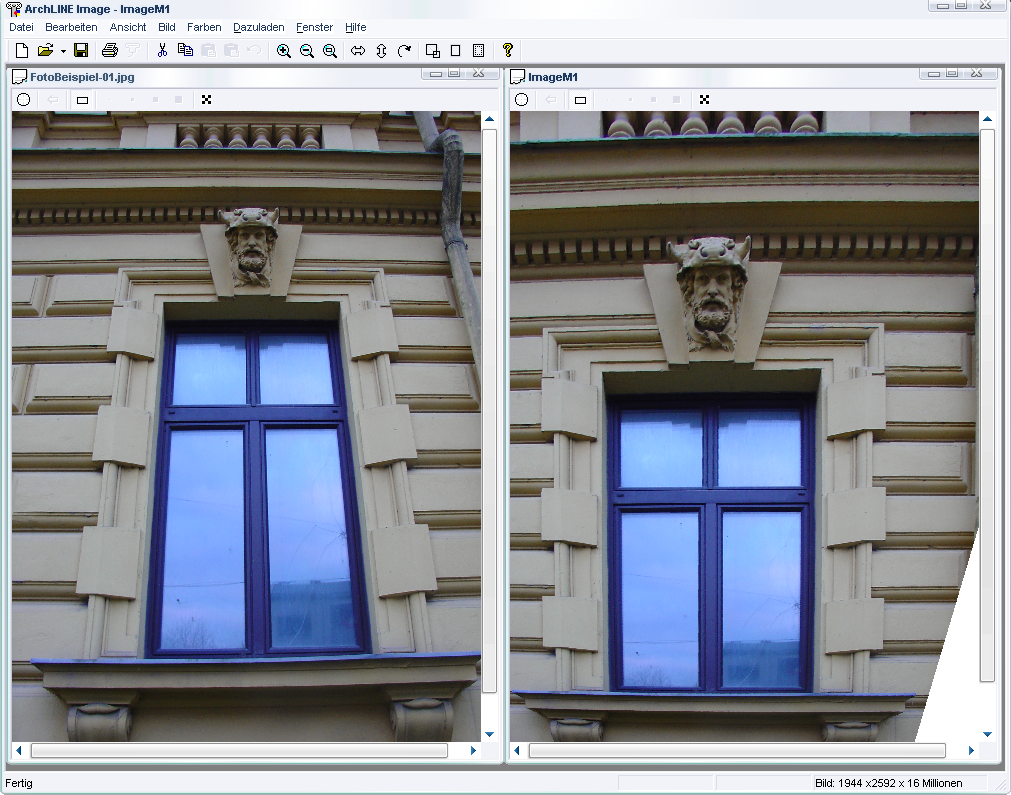
Task: Flip the image vertically
Action: pyautogui.click(x=381, y=50)
